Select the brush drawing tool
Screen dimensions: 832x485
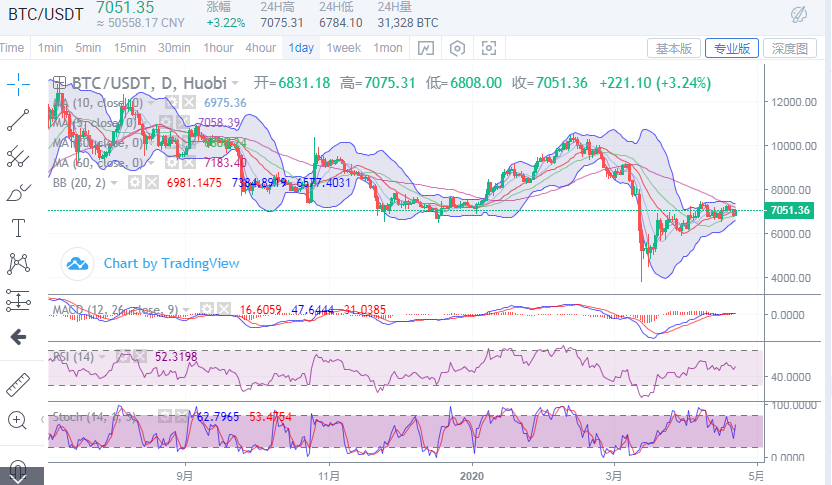coord(18,193)
